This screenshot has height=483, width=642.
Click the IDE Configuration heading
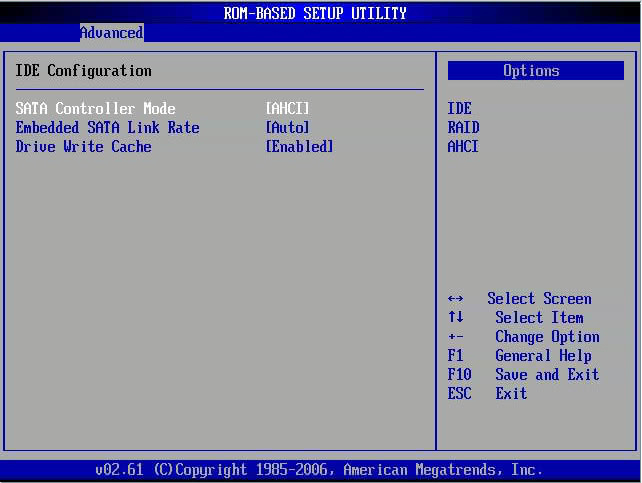(84, 71)
